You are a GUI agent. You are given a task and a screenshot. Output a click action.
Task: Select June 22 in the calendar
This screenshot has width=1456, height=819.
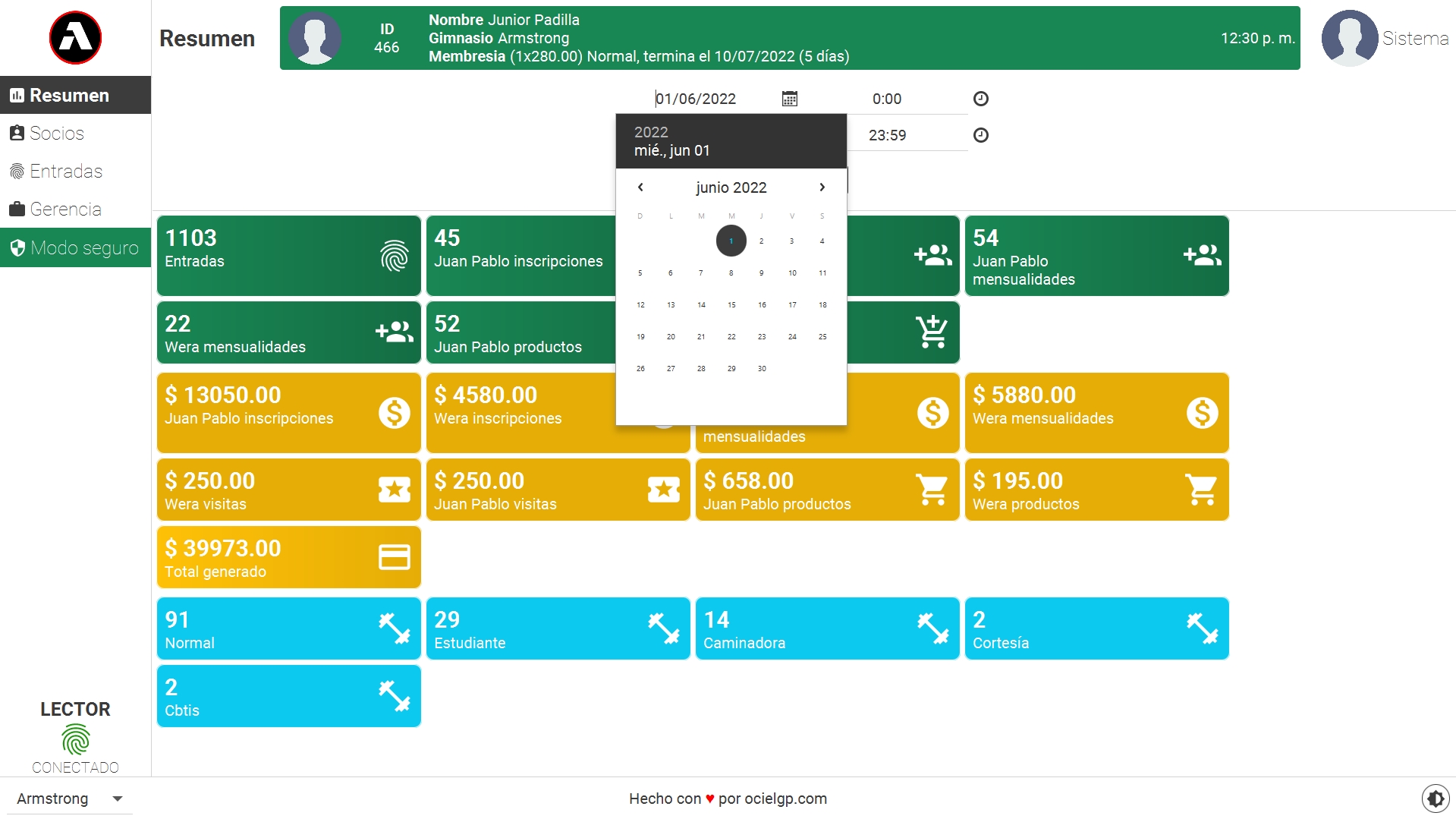pos(731,336)
